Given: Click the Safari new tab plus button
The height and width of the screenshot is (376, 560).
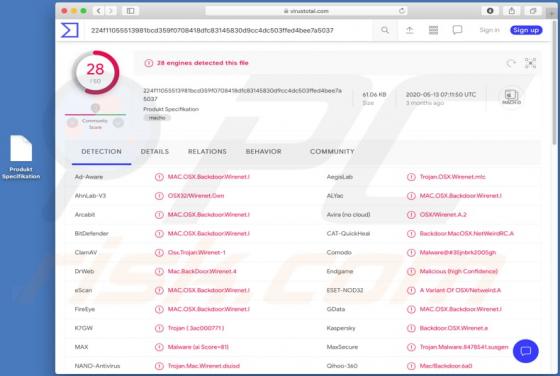Looking at the screenshot, I should point(552,13).
